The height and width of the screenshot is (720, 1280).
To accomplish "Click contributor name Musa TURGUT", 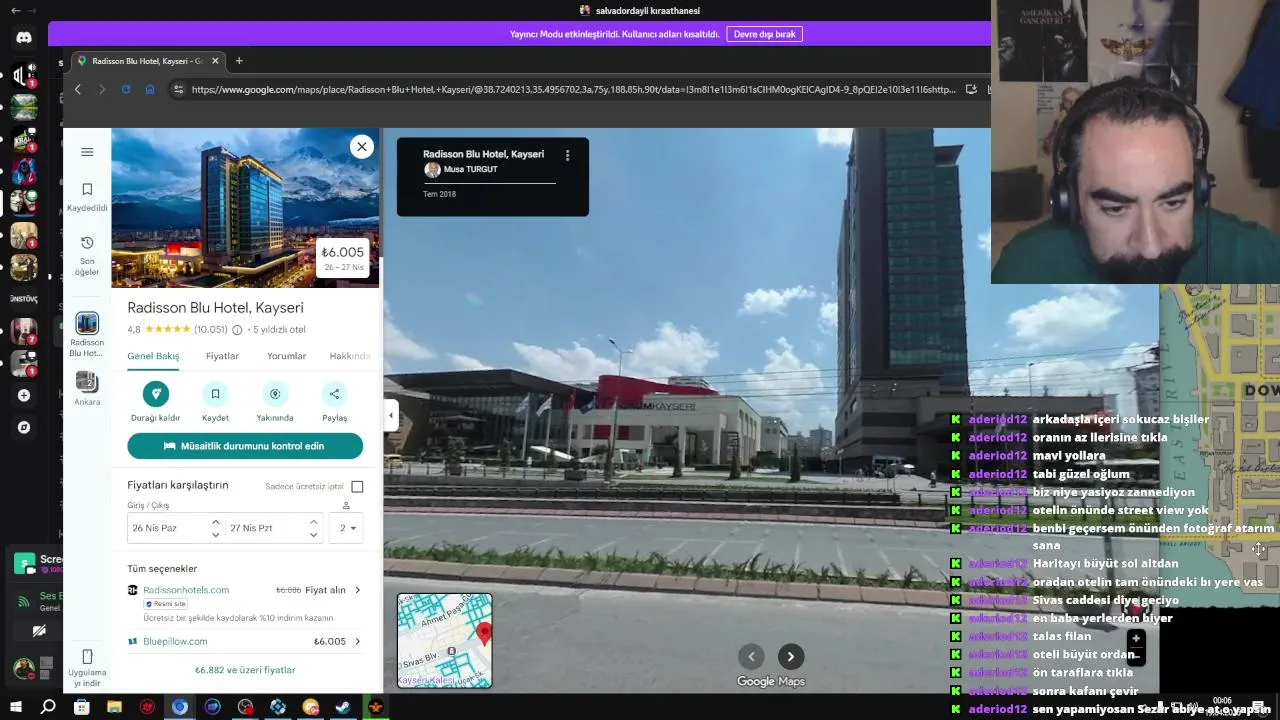I will pyautogui.click(x=470, y=169).
